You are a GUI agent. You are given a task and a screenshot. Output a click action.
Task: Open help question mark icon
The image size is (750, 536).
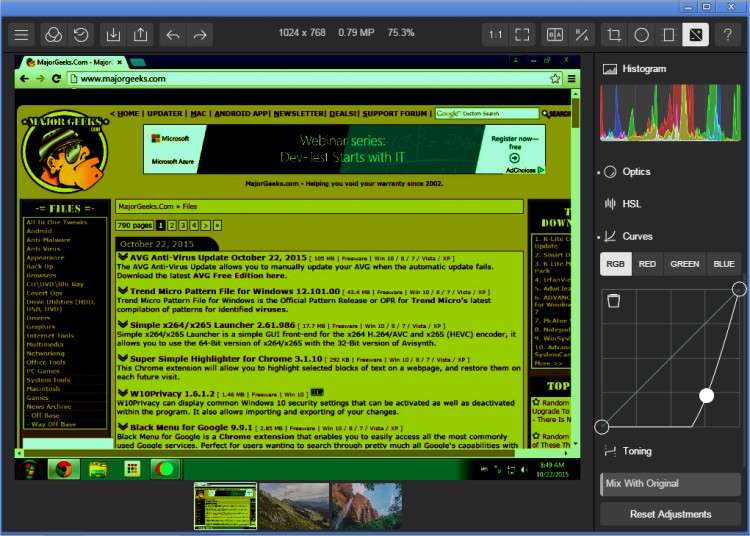pyautogui.click(x=728, y=34)
